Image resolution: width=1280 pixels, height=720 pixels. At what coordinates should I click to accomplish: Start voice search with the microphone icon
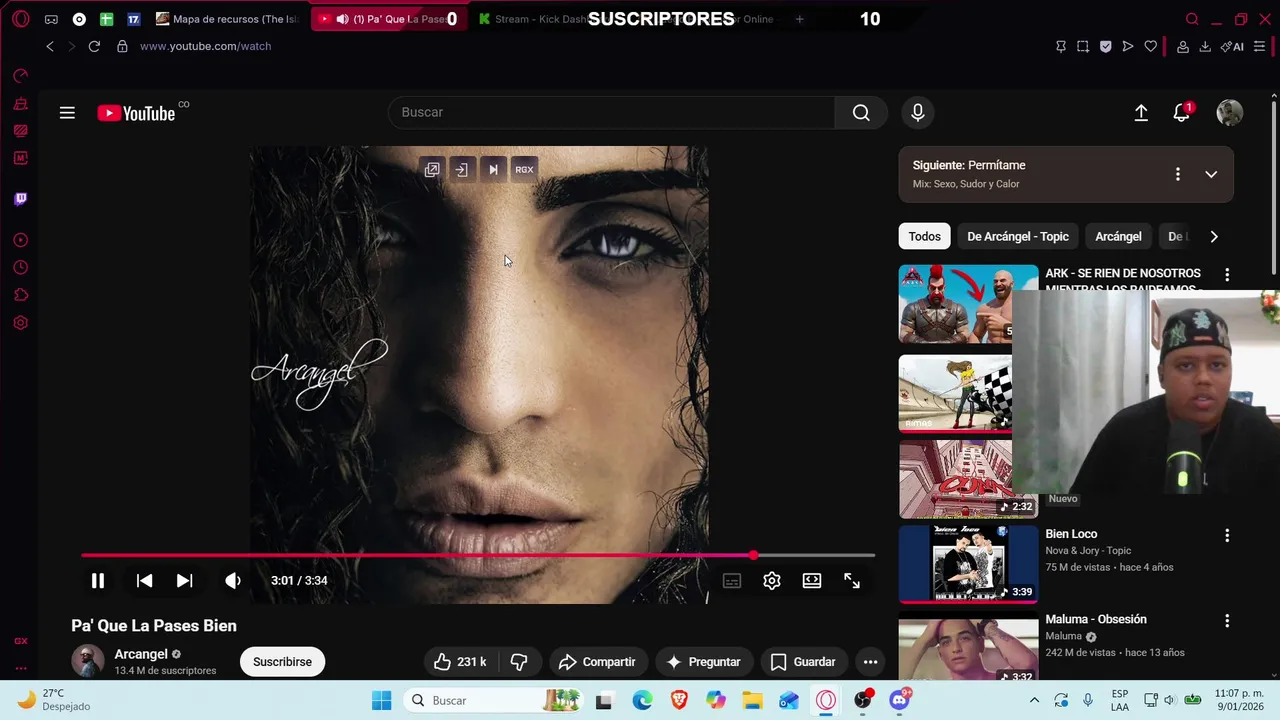pos(918,113)
